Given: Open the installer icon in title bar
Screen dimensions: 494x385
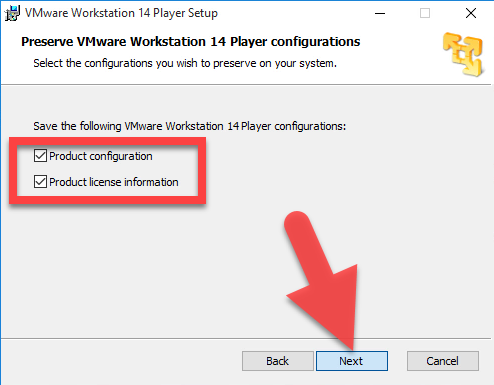Looking at the screenshot, I should click(x=12, y=13).
